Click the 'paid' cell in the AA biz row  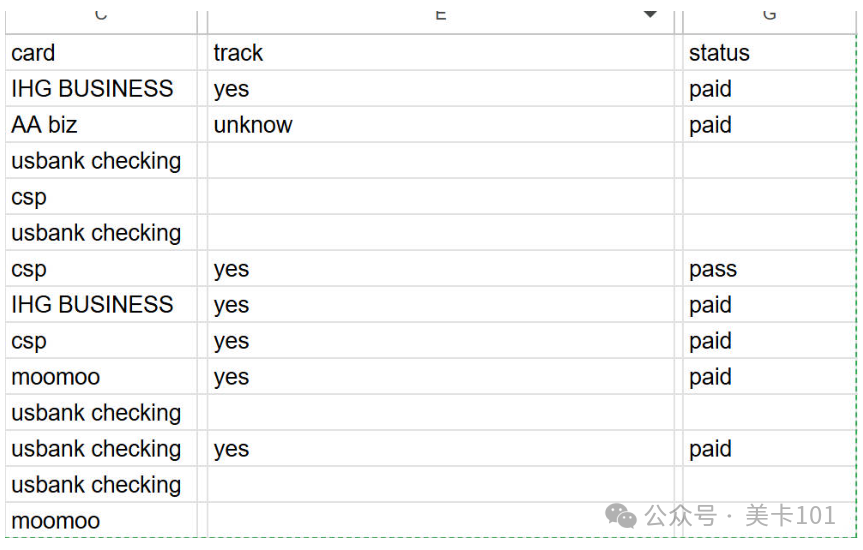(769, 124)
